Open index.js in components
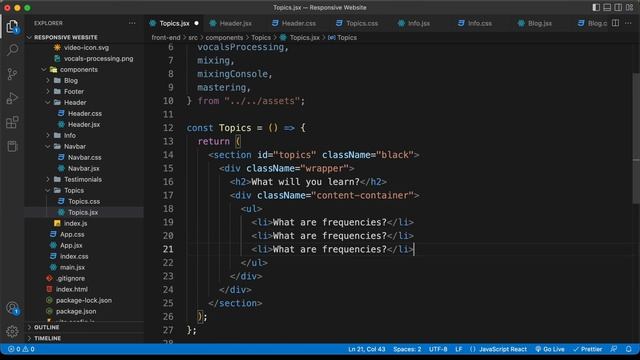The image size is (640, 360). [x=75, y=223]
